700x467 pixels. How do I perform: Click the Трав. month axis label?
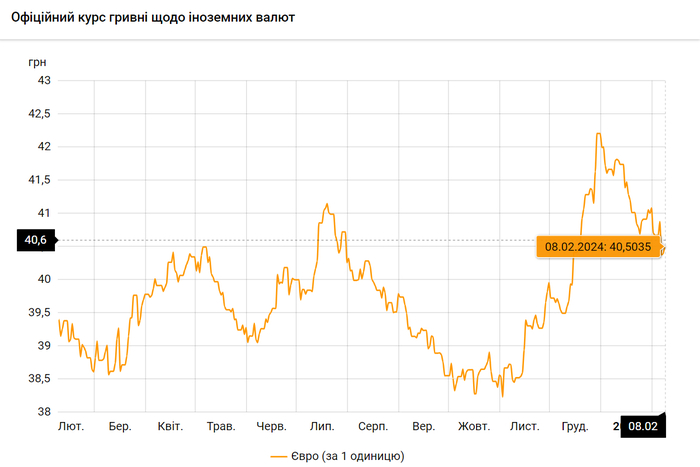pos(220,427)
